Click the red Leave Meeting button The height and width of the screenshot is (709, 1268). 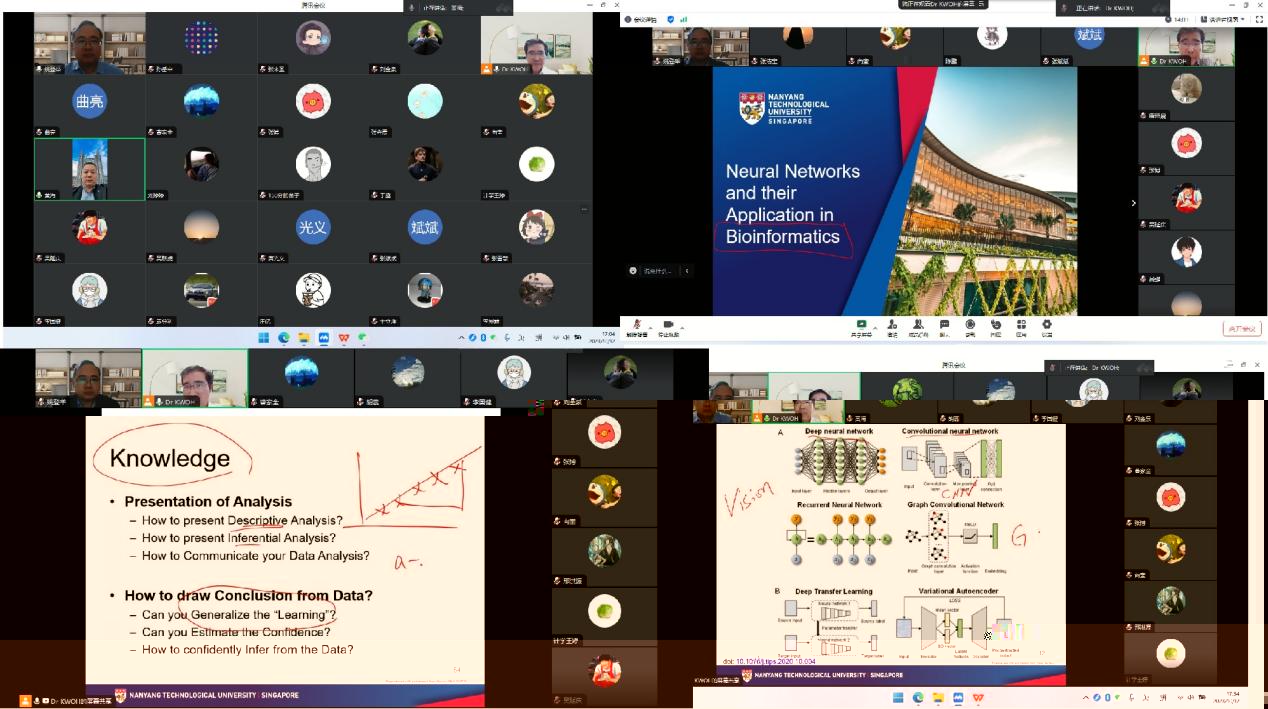pyautogui.click(x=1242, y=329)
